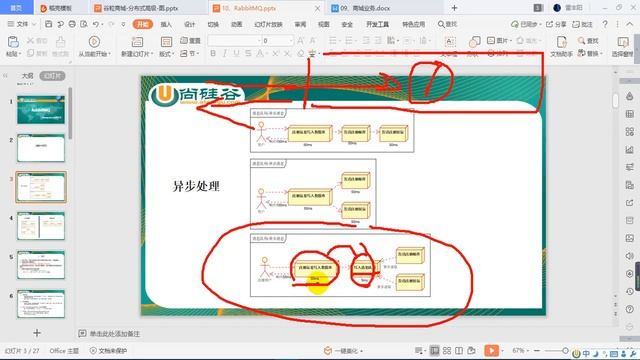Click the 文档助手 icon
640x360 pixels.
pyautogui.click(x=562, y=42)
